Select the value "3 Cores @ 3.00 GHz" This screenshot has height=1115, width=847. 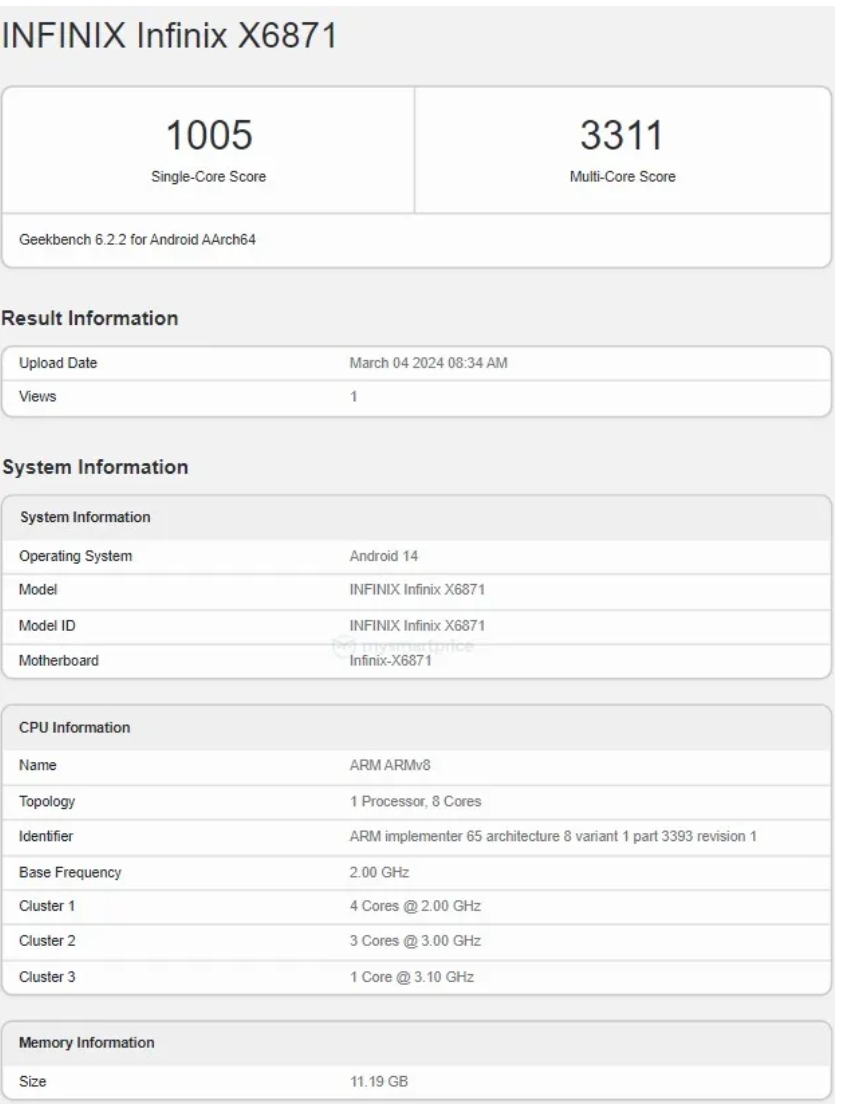[415, 941]
